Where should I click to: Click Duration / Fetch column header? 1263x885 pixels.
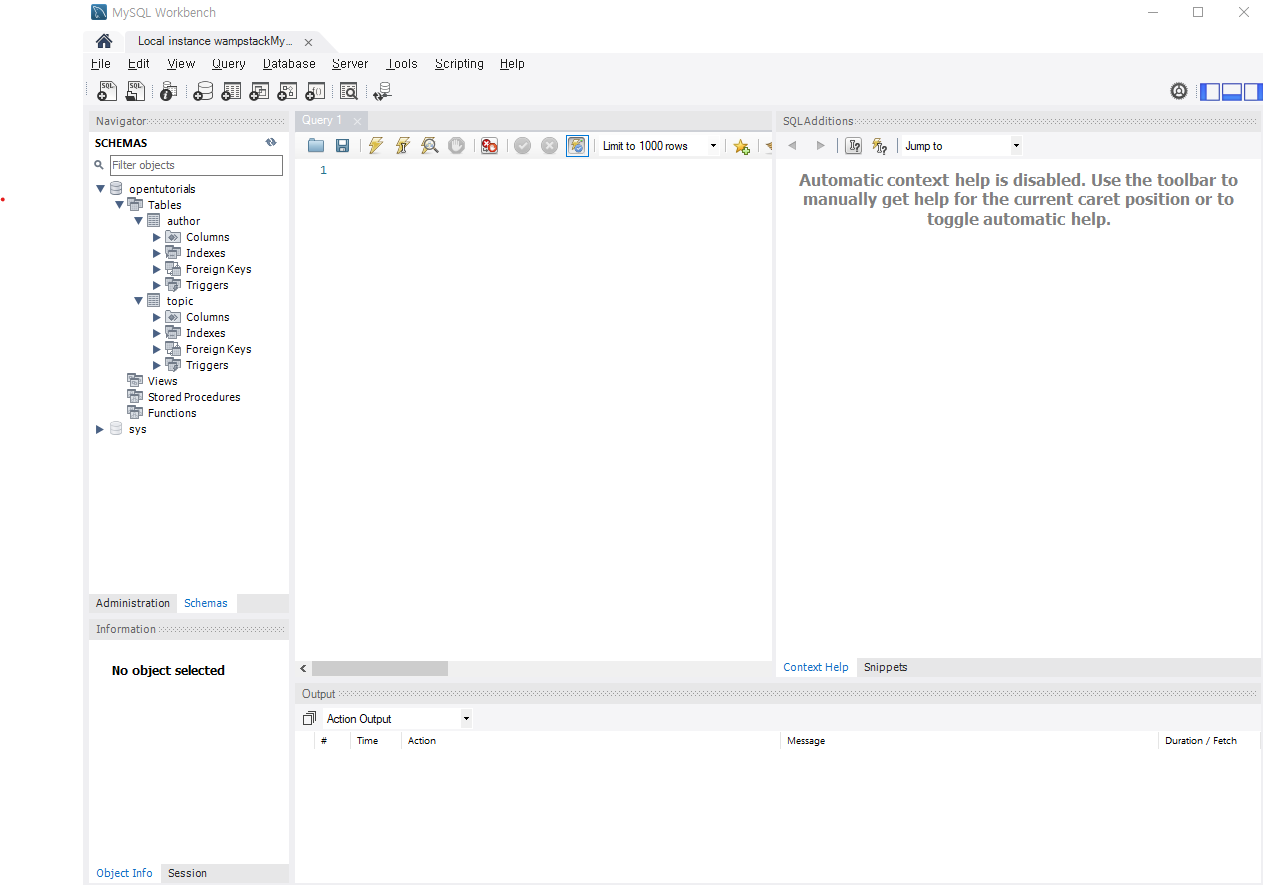coord(1201,741)
